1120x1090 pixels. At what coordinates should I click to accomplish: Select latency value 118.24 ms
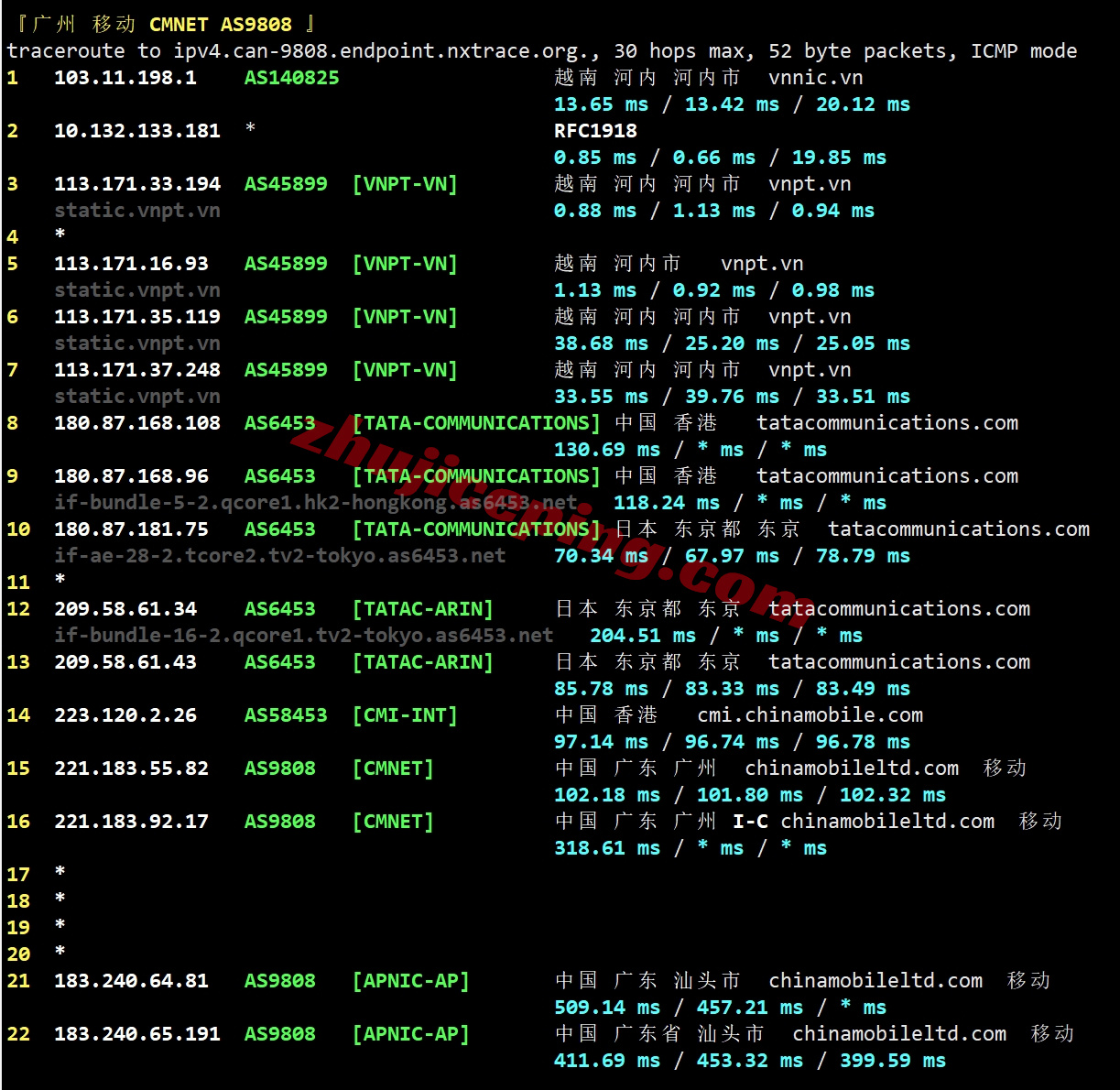[x=667, y=503]
